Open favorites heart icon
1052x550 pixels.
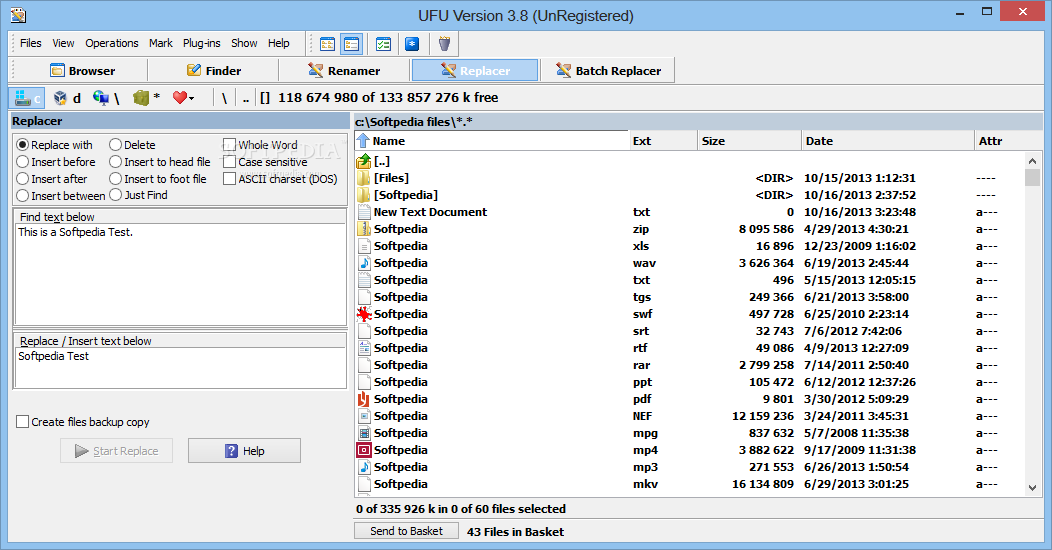180,98
